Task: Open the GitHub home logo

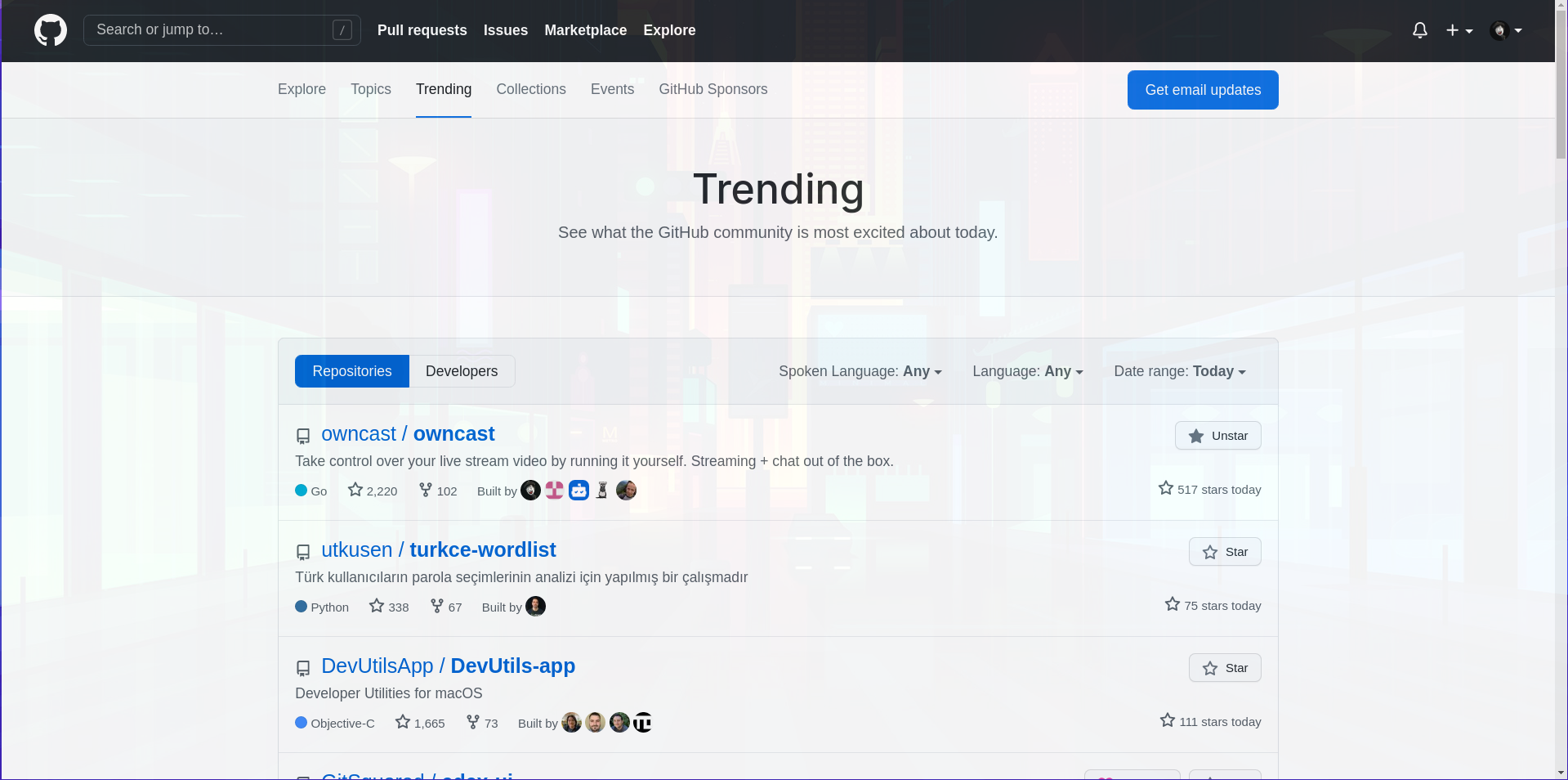Action: pos(51,30)
